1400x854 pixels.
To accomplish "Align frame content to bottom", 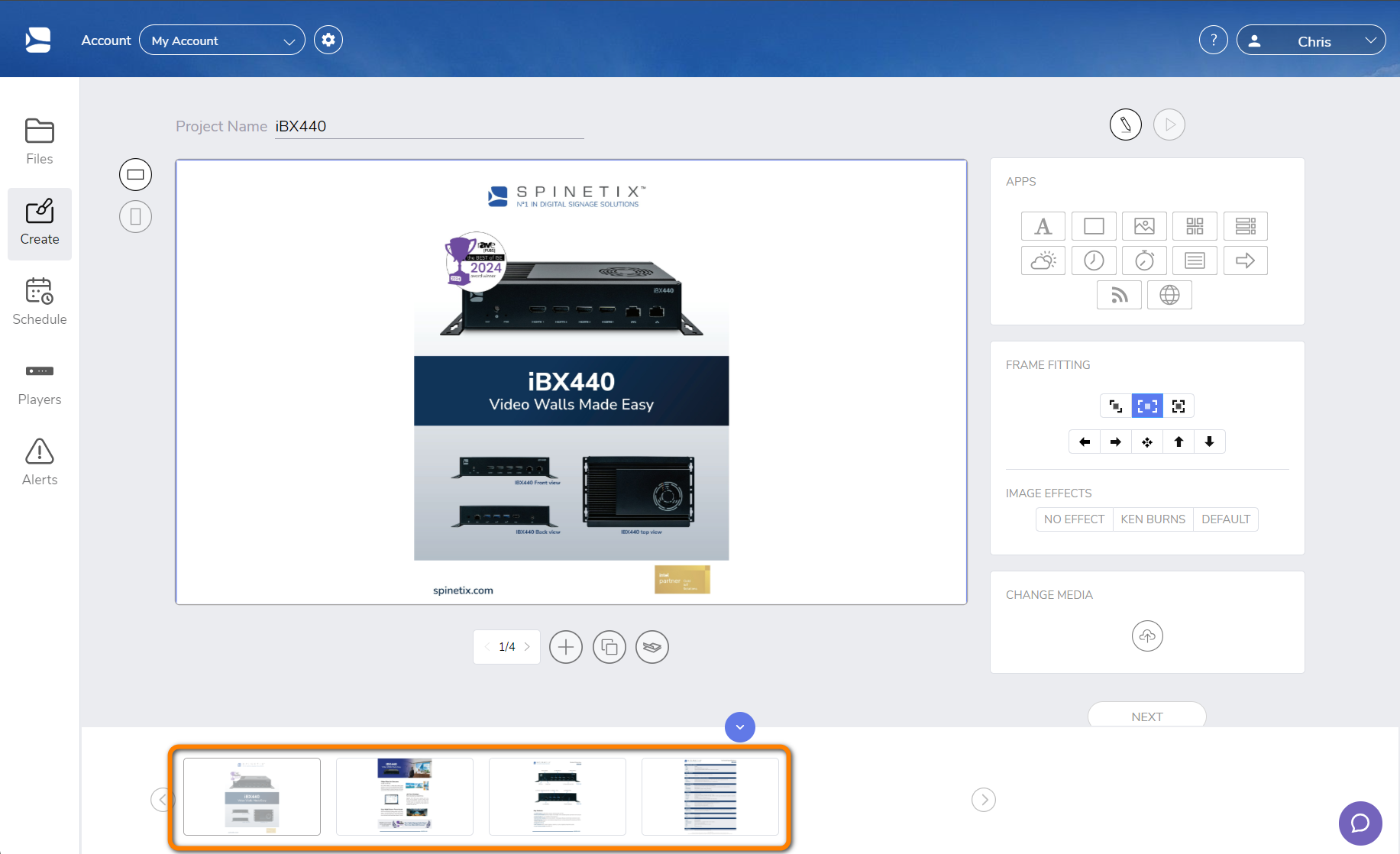I will click(1210, 442).
